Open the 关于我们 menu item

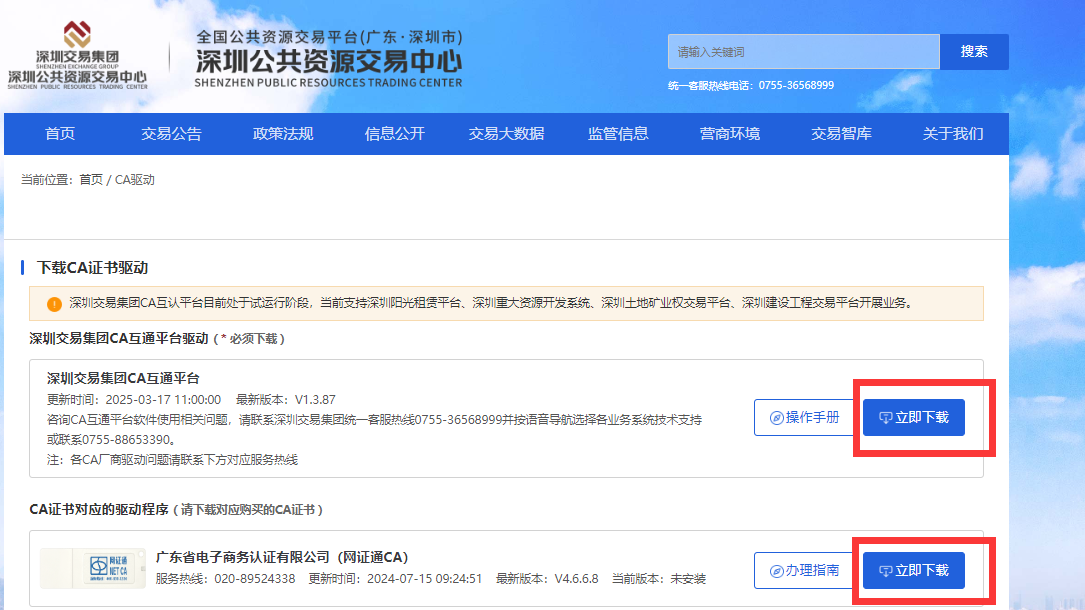coord(952,134)
